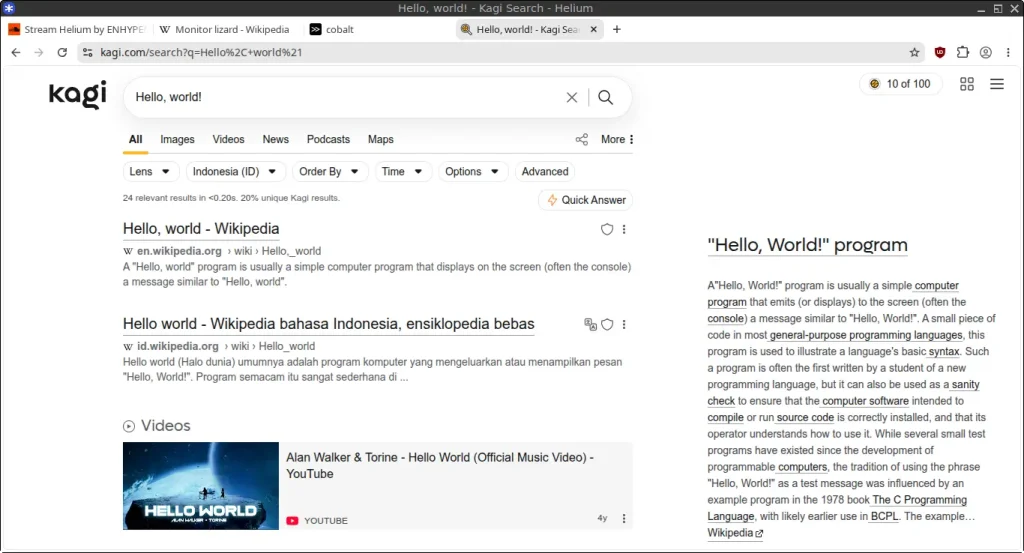The height and width of the screenshot is (553, 1024).
Task: Open the Helium app icon in title bar
Action: click(8, 8)
